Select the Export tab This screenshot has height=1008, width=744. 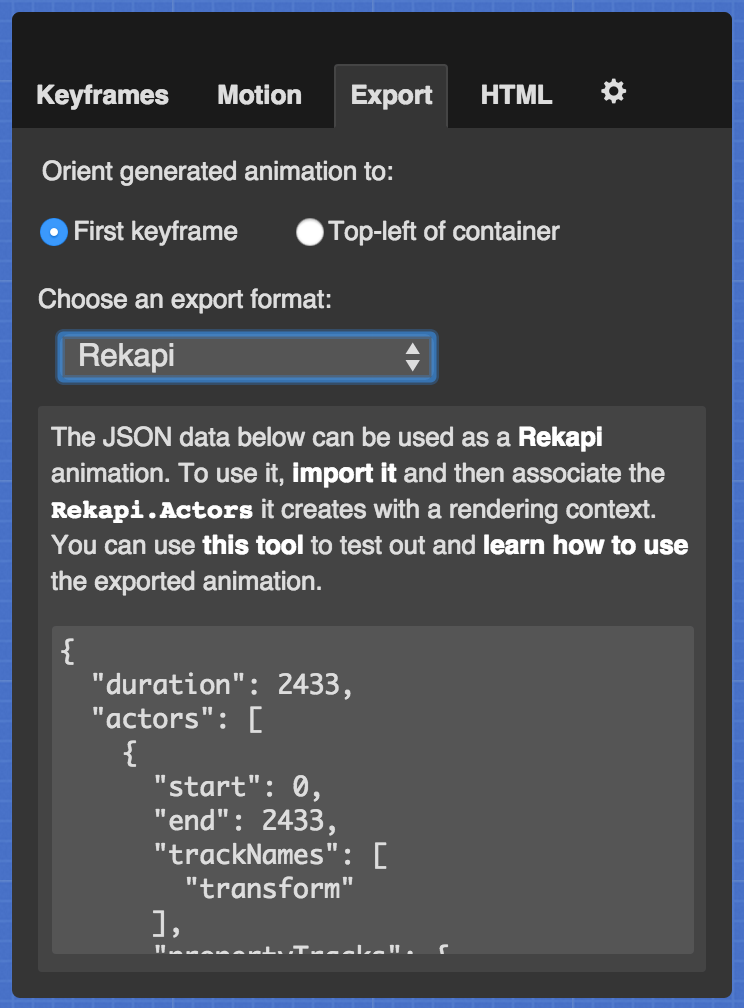(x=391, y=96)
